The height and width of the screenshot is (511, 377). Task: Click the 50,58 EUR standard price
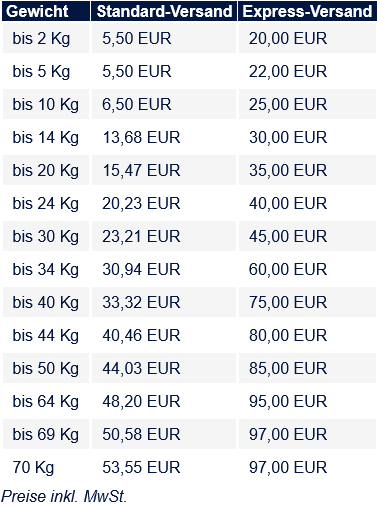(x=141, y=434)
